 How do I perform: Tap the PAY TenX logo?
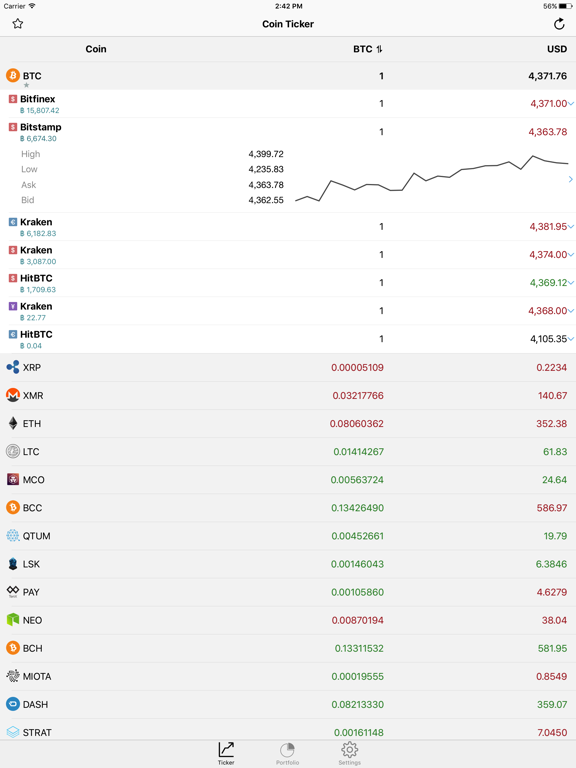tap(13, 591)
